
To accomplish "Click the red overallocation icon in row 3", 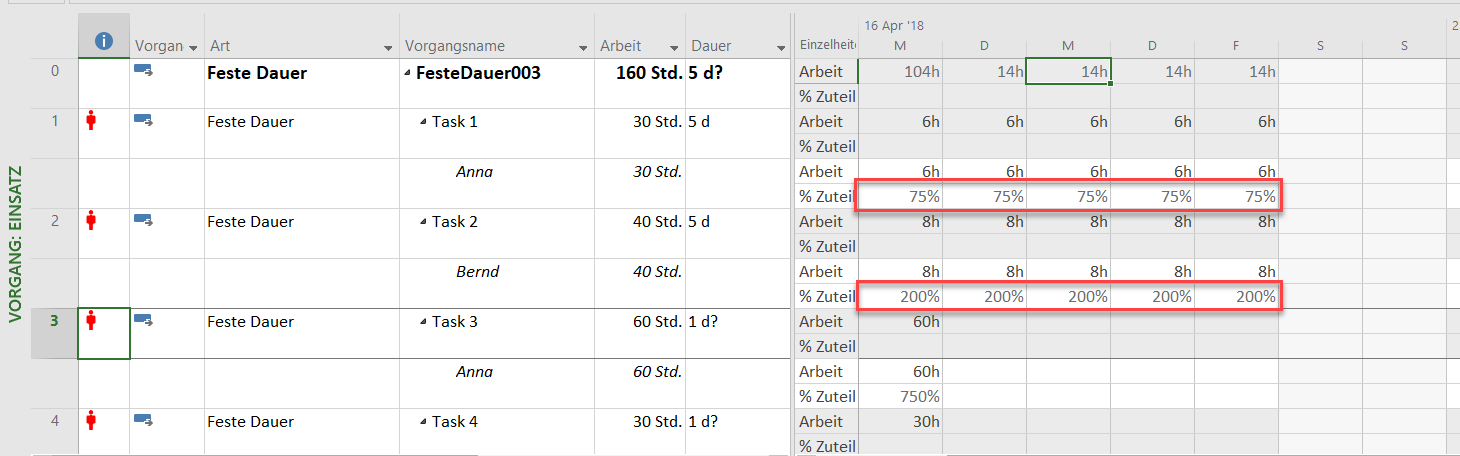I will (x=92, y=321).
